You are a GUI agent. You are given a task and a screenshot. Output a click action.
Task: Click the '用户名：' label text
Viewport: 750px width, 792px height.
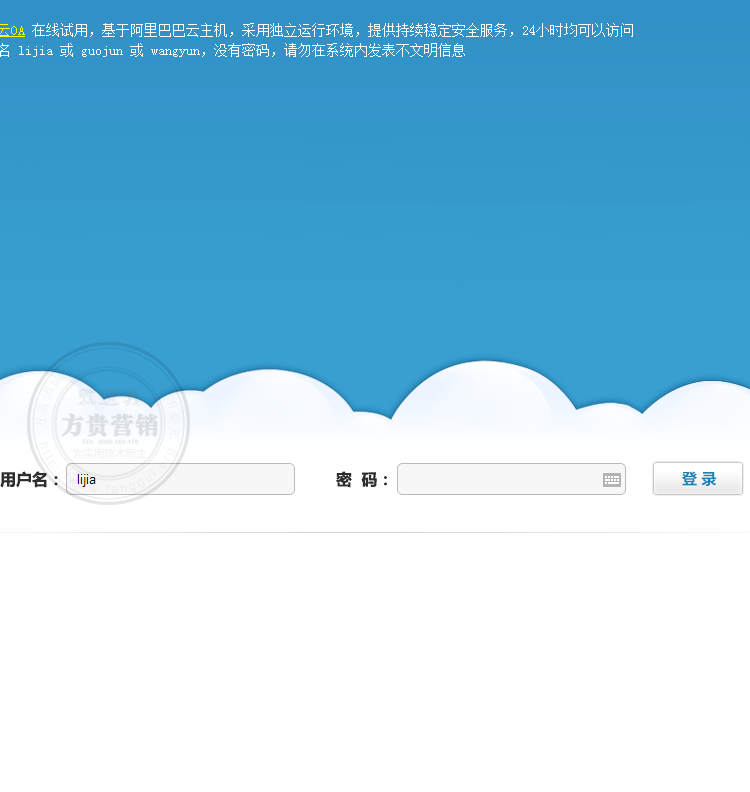click(29, 479)
